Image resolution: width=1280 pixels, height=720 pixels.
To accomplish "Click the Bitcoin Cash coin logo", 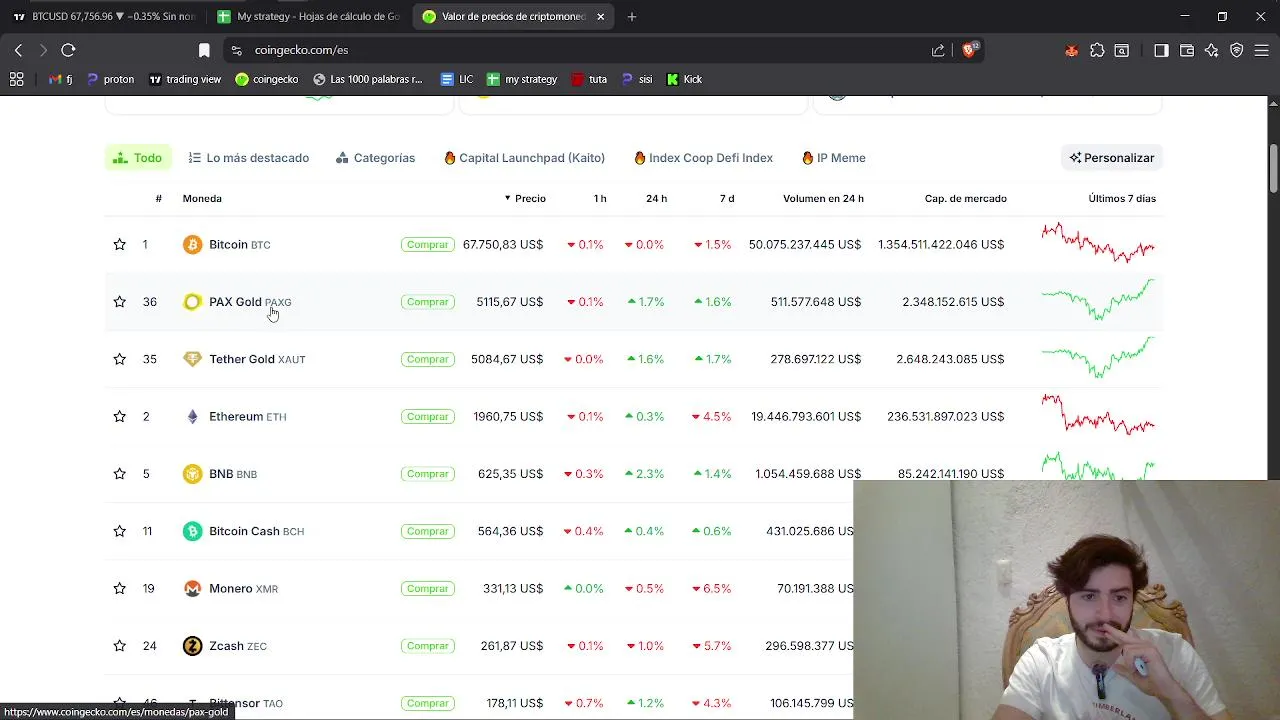I will tap(192, 531).
